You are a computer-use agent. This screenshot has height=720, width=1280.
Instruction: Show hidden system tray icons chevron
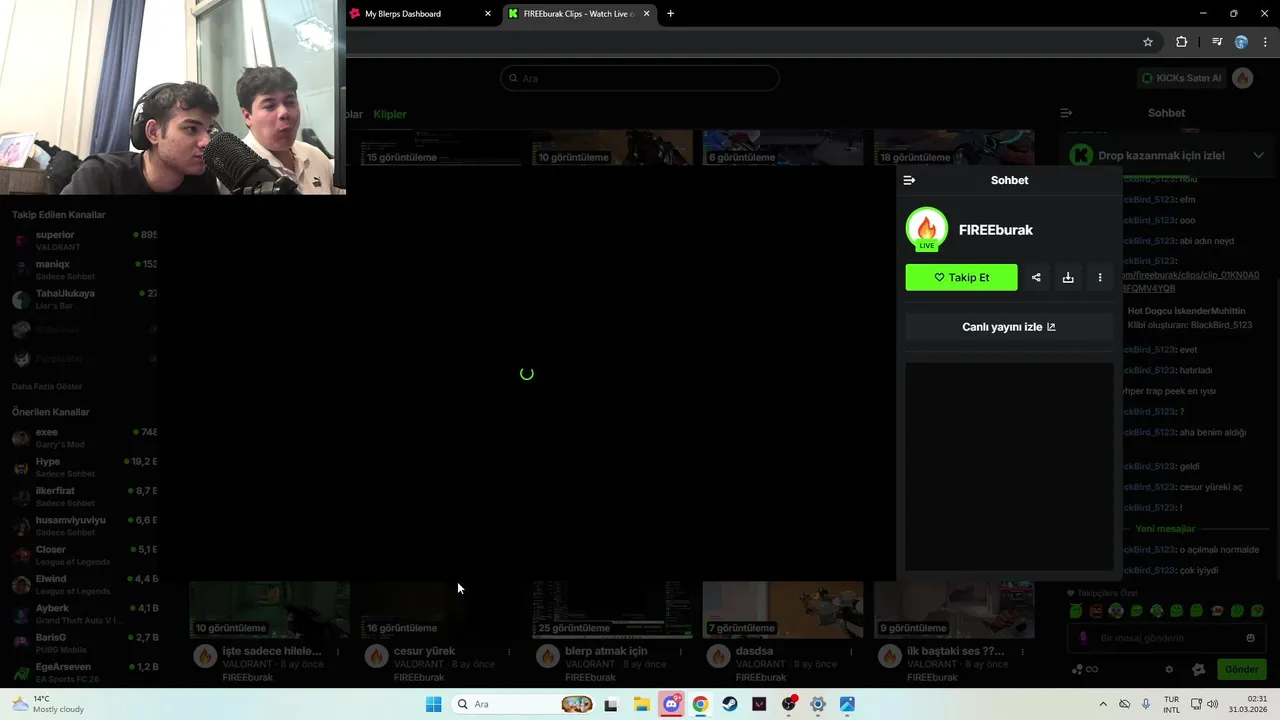click(1103, 704)
